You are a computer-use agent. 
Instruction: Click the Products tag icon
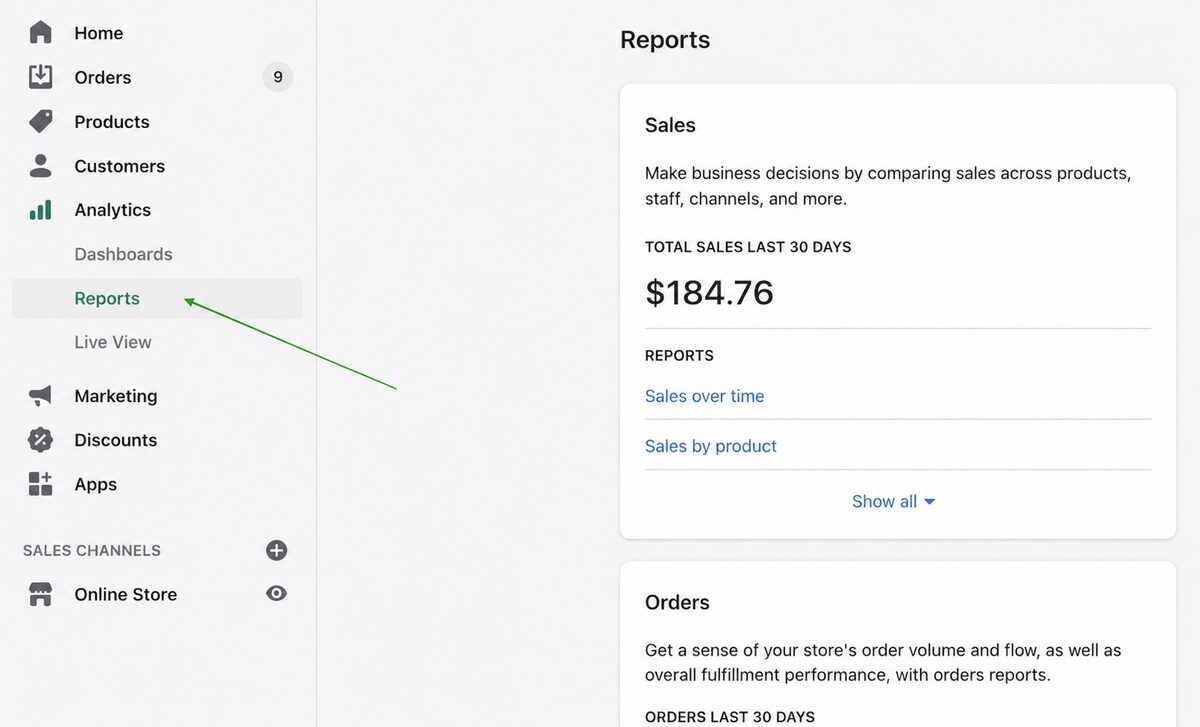[40, 122]
